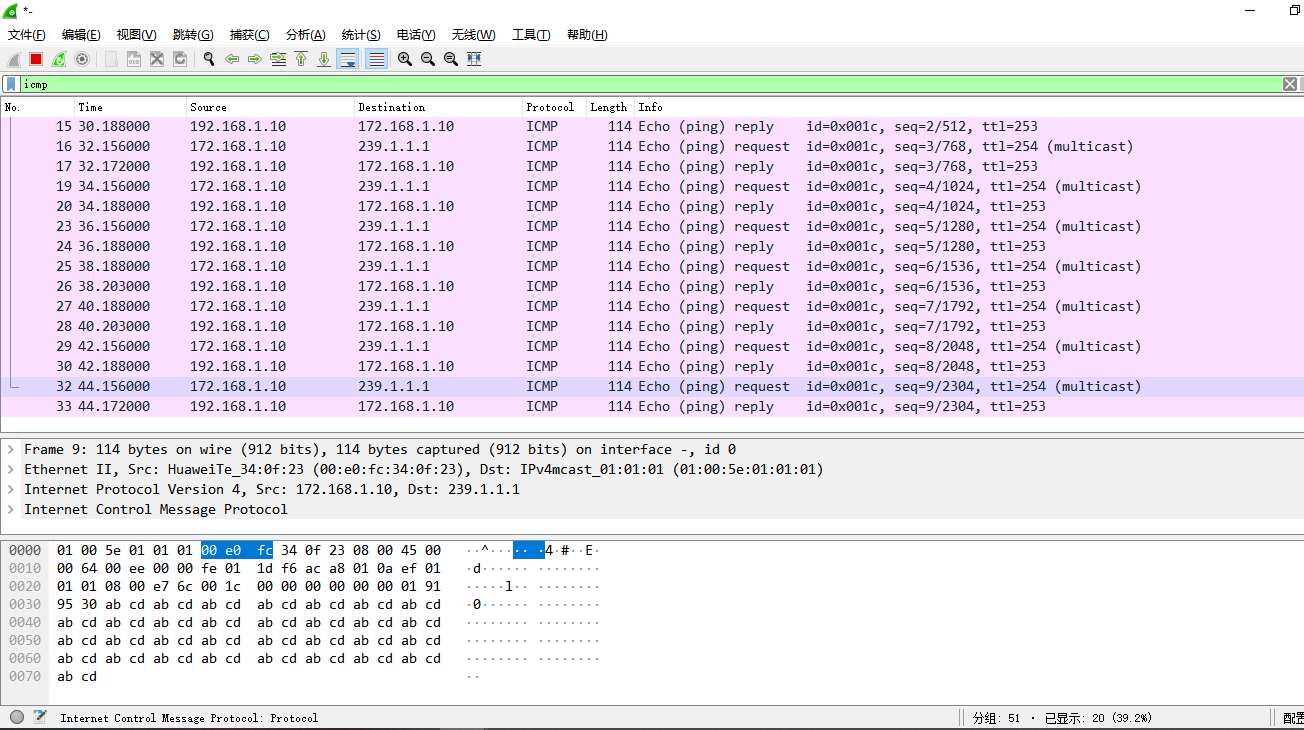Toggle packet colorization rules
The width and height of the screenshot is (1304, 730).
pyautogui.click(x=376, y=59)
